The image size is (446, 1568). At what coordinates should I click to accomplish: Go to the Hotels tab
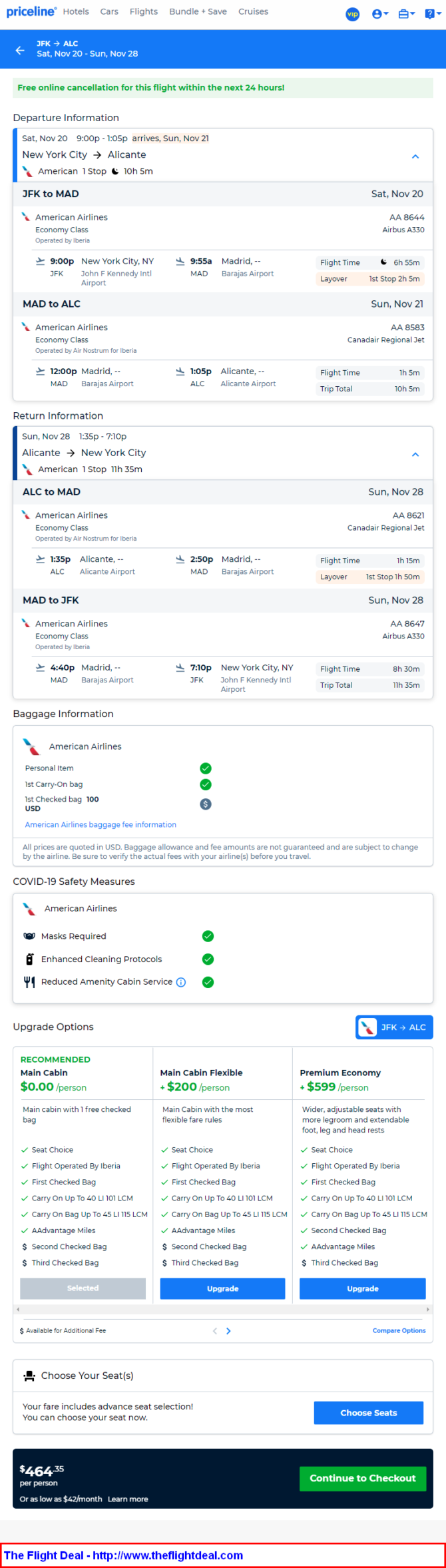click(76, 11)
